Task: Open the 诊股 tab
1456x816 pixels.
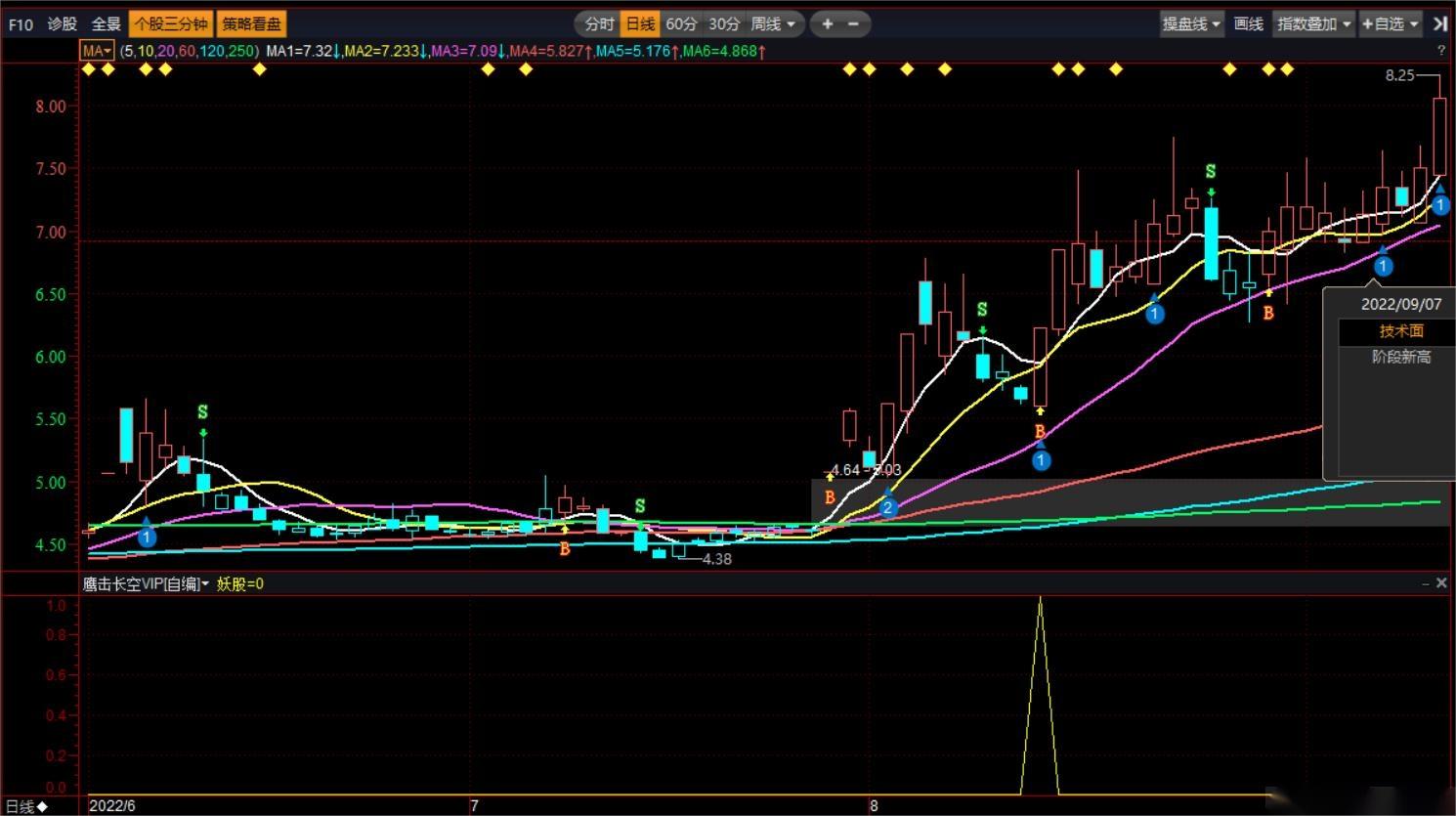Action: pyautogui.click(x=63, y=24)
